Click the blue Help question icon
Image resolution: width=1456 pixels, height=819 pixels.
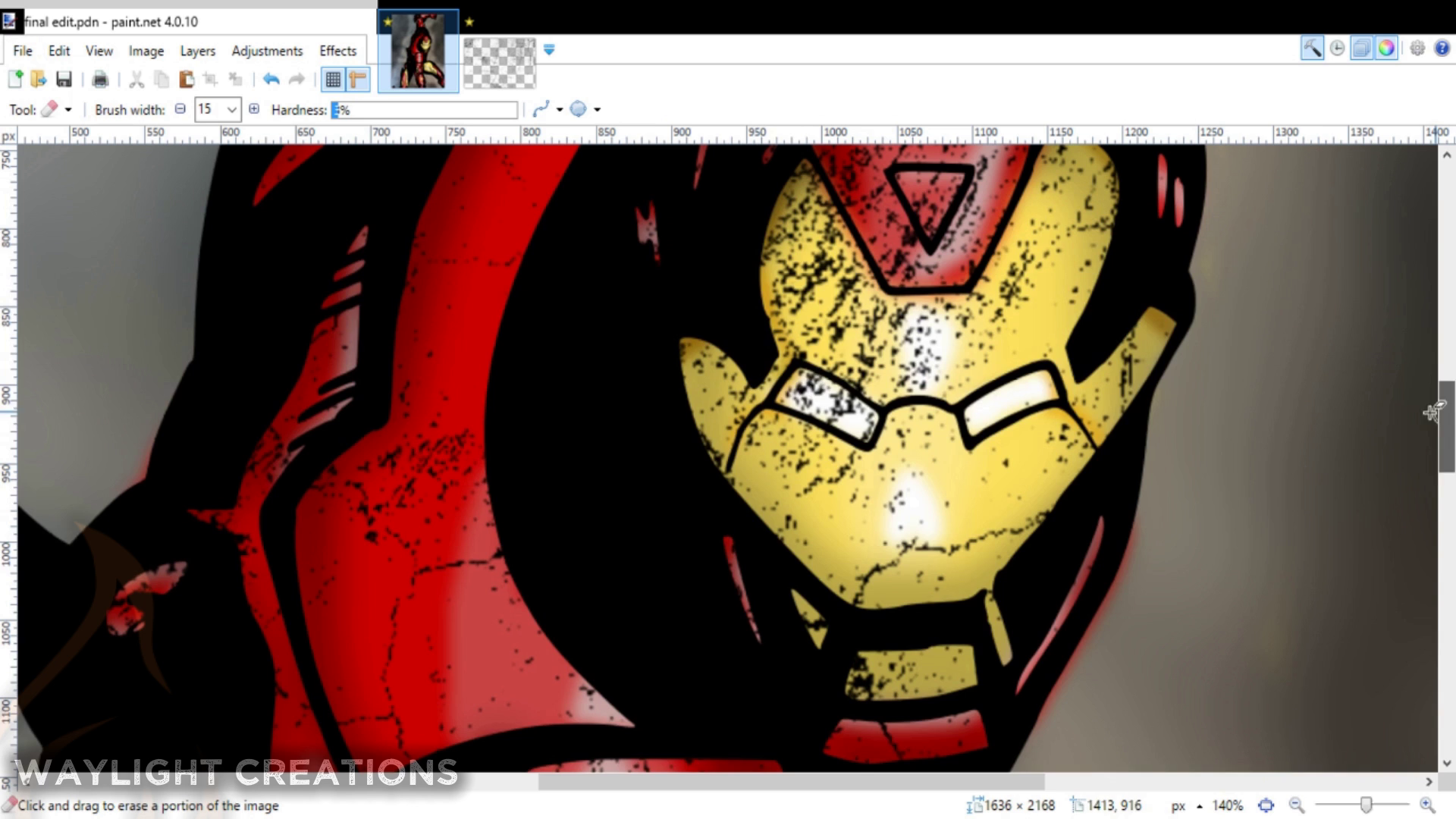point(1442,49)
